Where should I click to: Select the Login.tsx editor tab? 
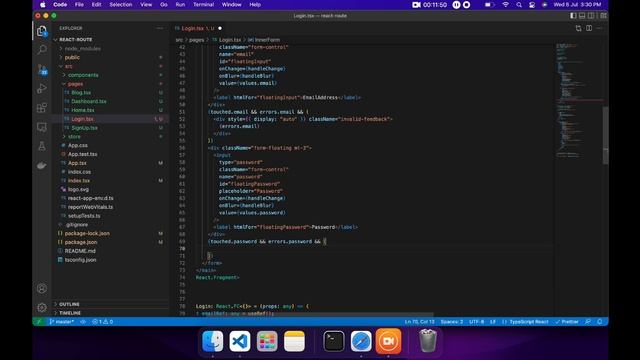click(x=198, y=28)
